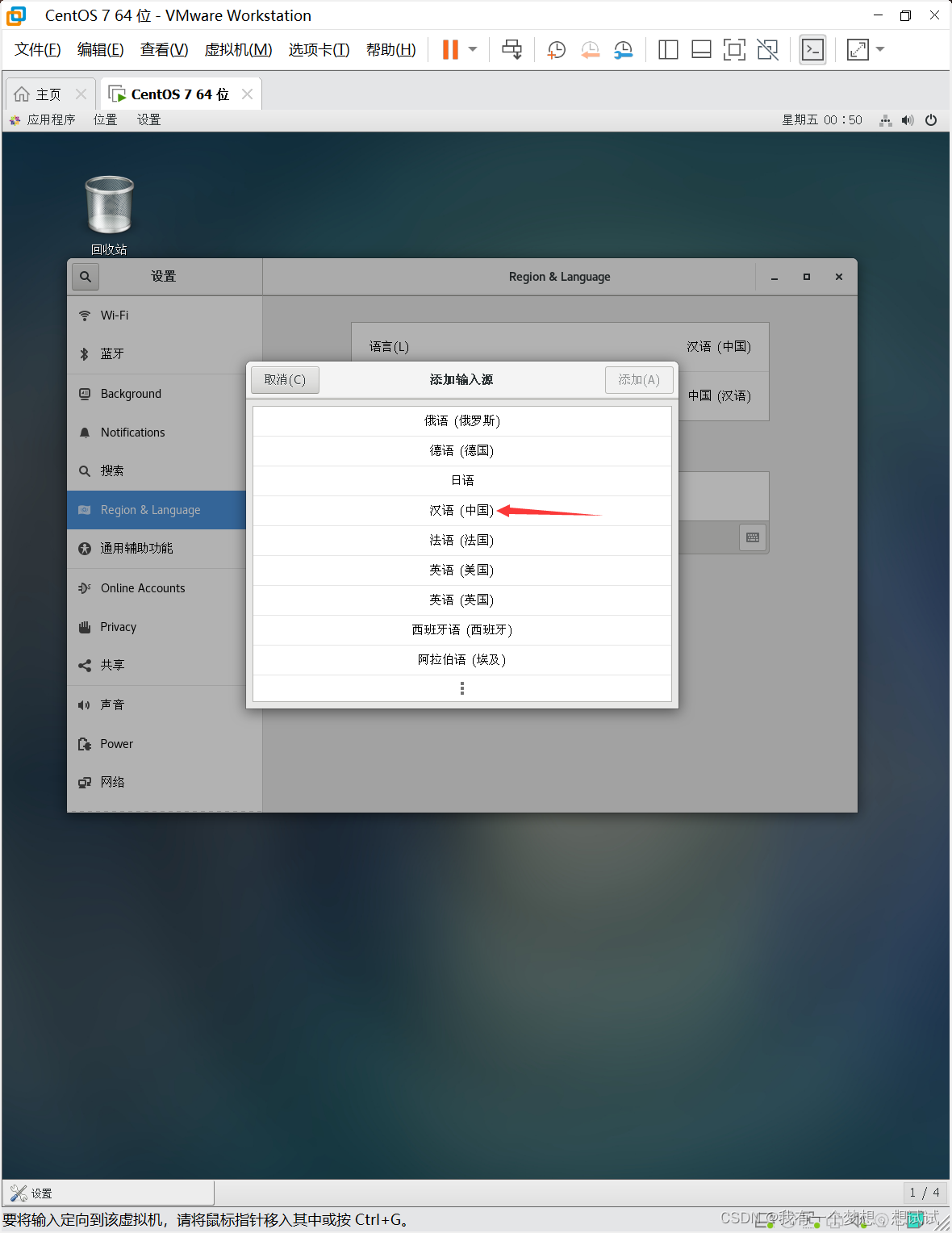Choose 俄语 (俄罗斯) input source
The image size is (952, 1233).
click(x=462, y=421)
